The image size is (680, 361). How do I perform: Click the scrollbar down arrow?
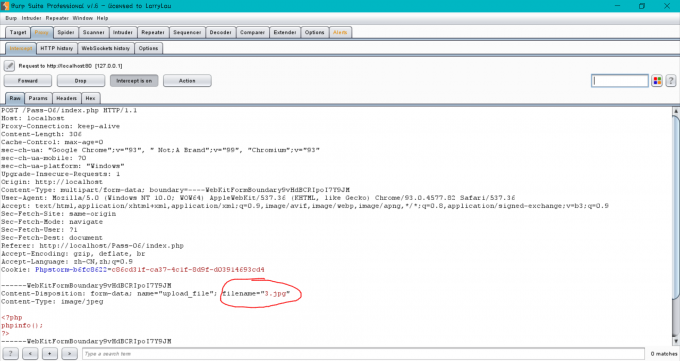676,341
